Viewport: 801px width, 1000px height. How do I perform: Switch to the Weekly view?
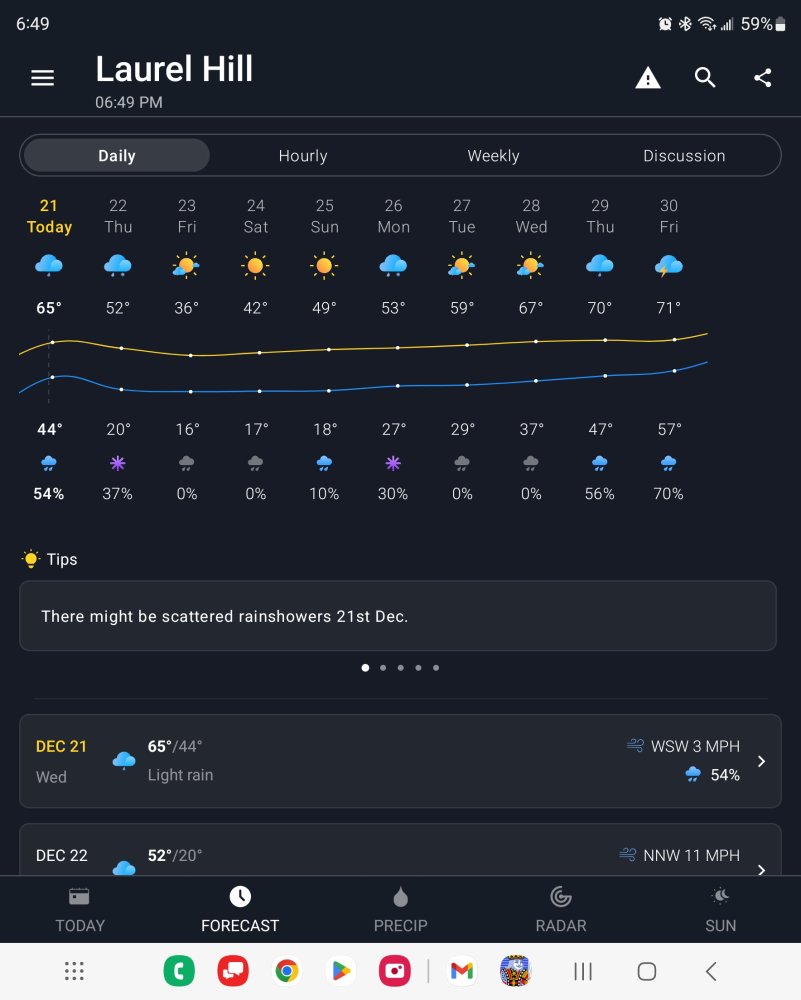[493, 156]
